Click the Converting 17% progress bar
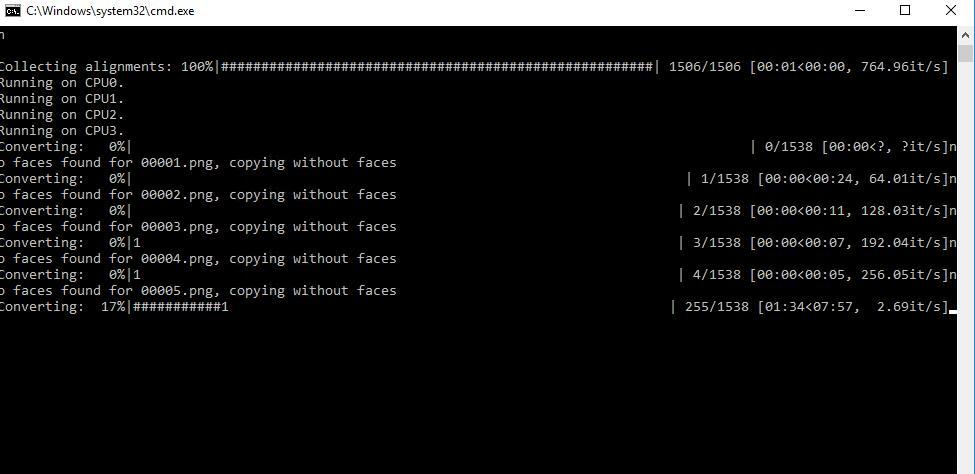The image size is (975, 474). (402, 307)
